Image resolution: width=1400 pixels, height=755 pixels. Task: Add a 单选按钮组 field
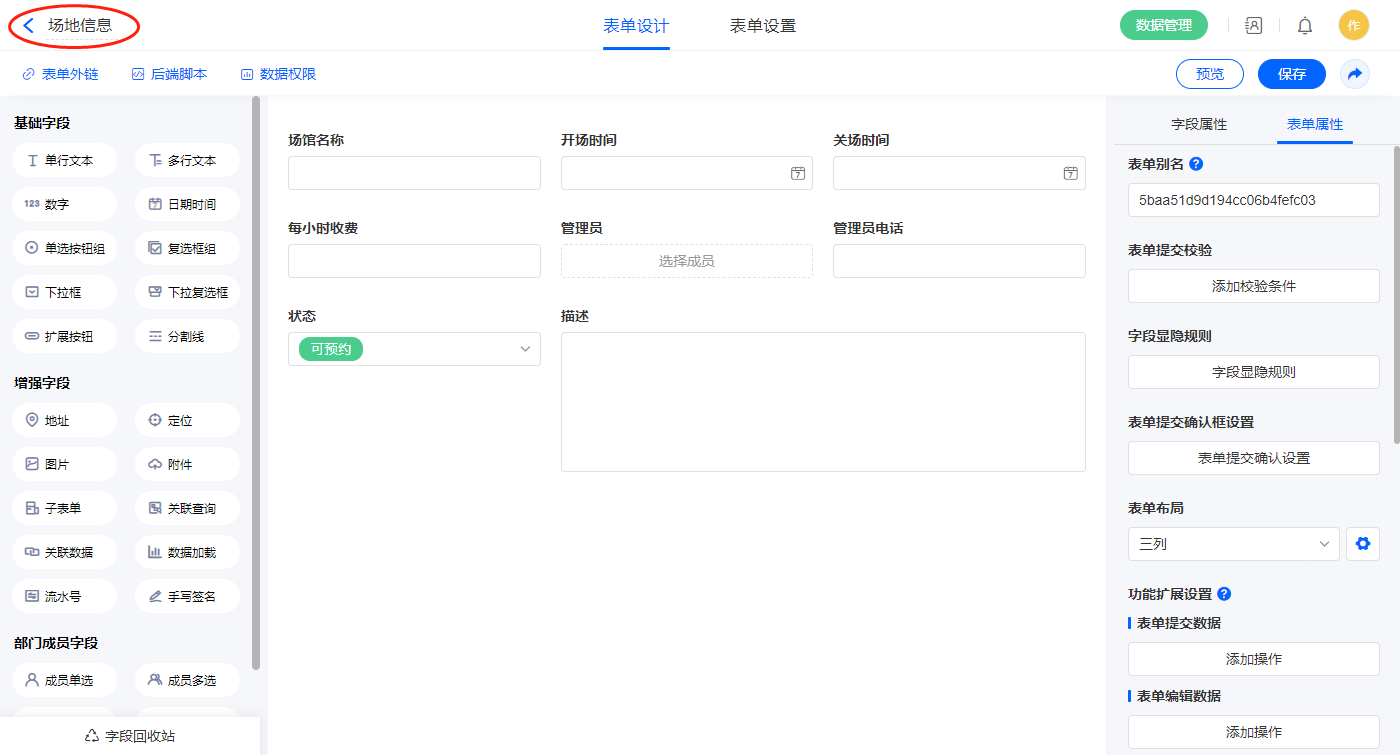click(x=65, y=248)
